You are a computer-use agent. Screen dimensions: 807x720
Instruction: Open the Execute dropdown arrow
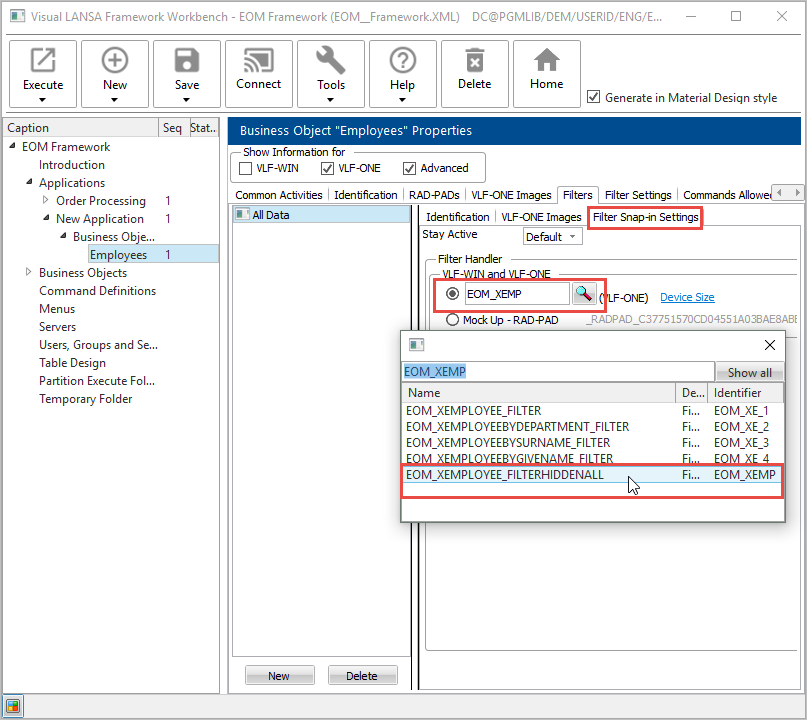(x=43, y=100)
